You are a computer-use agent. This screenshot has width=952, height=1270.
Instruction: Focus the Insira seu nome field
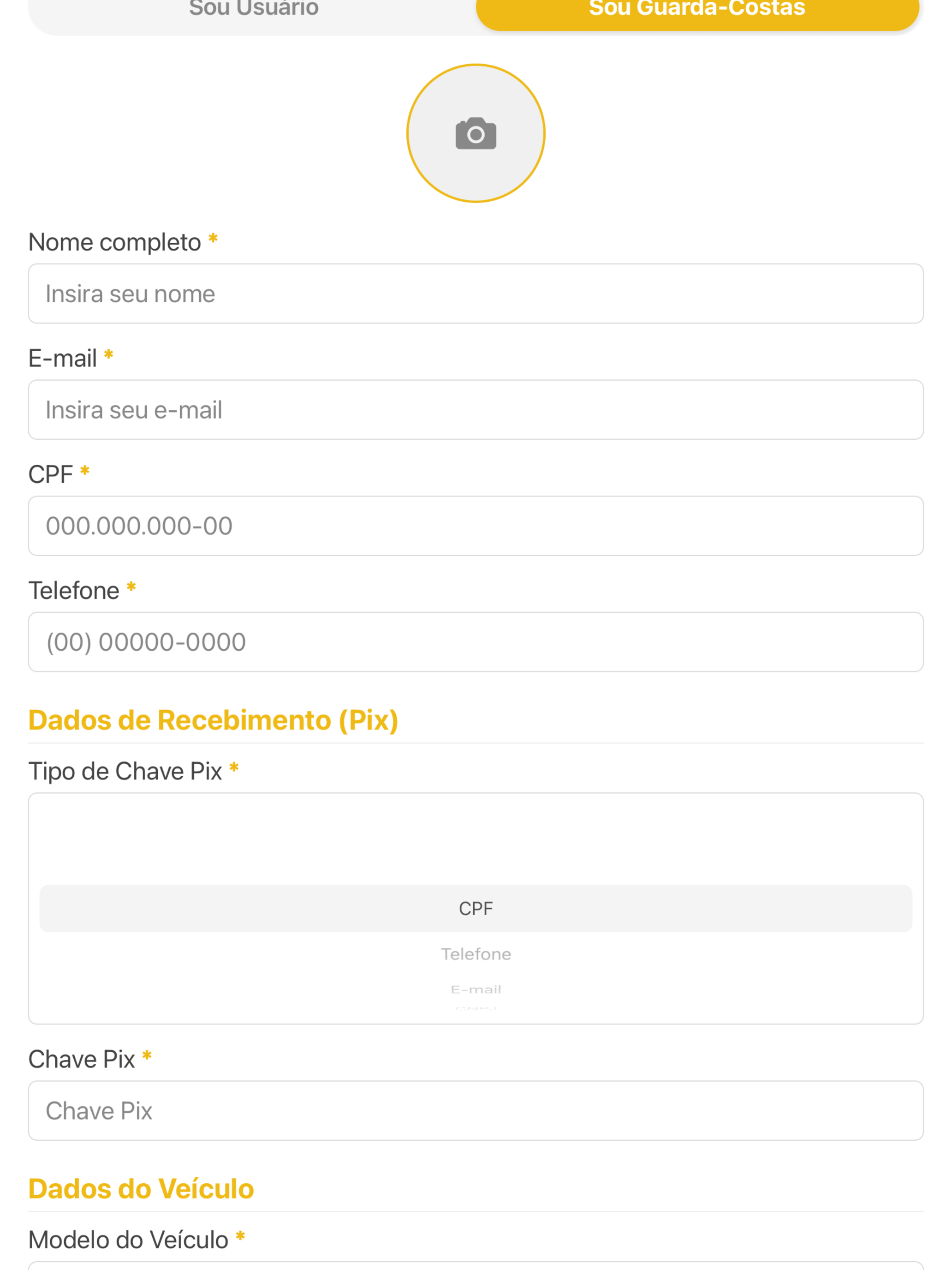476,294
